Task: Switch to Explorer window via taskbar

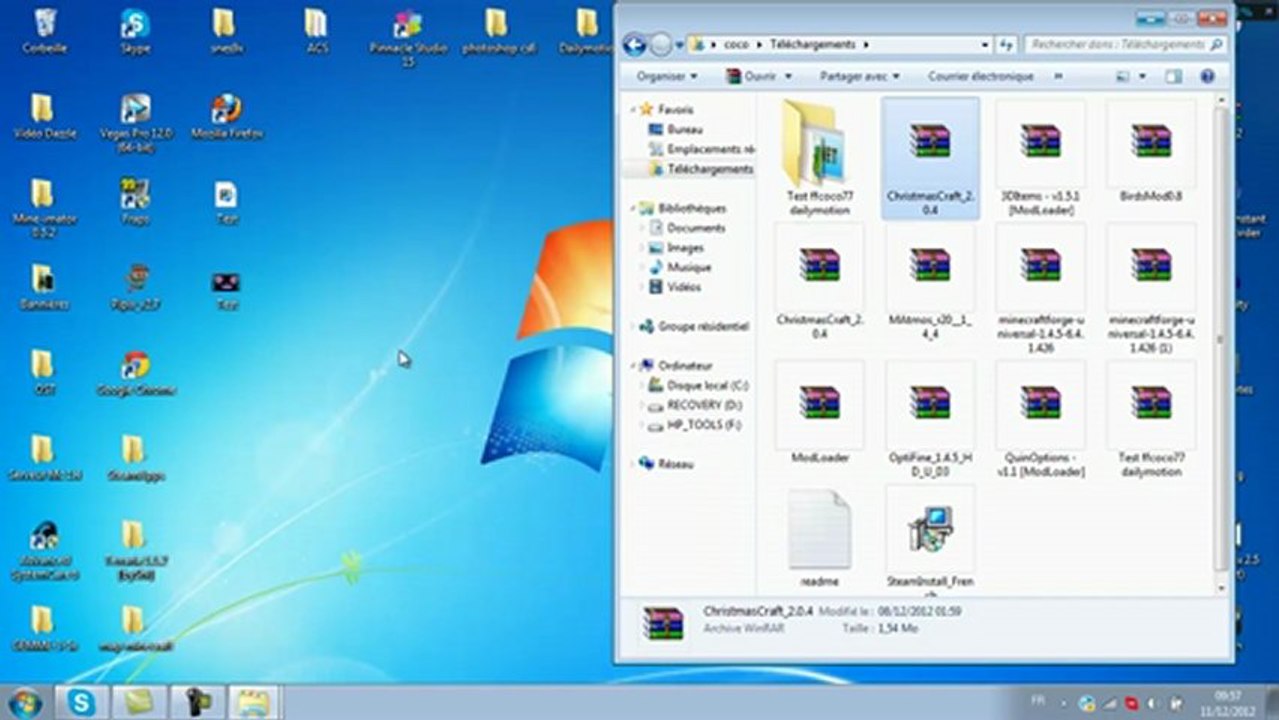Action: (254, 702)
